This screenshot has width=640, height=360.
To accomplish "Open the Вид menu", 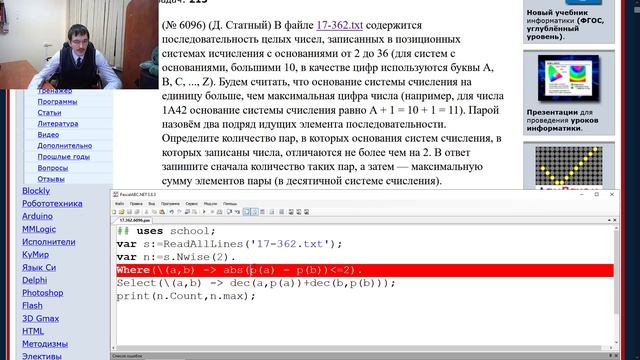I will (151, 204).
